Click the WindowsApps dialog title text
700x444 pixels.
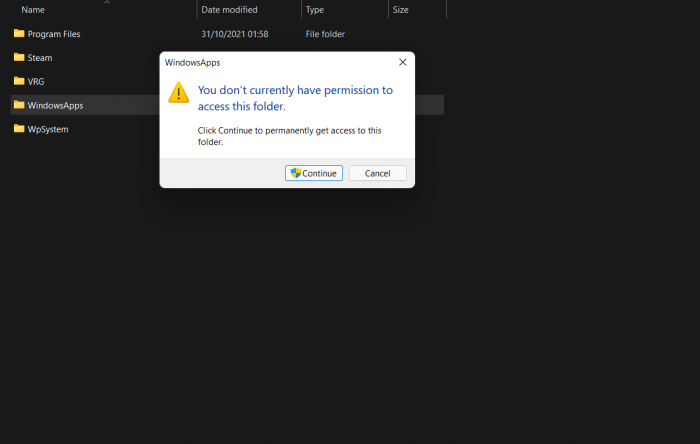pyautogui.click(x=192, y=62)
